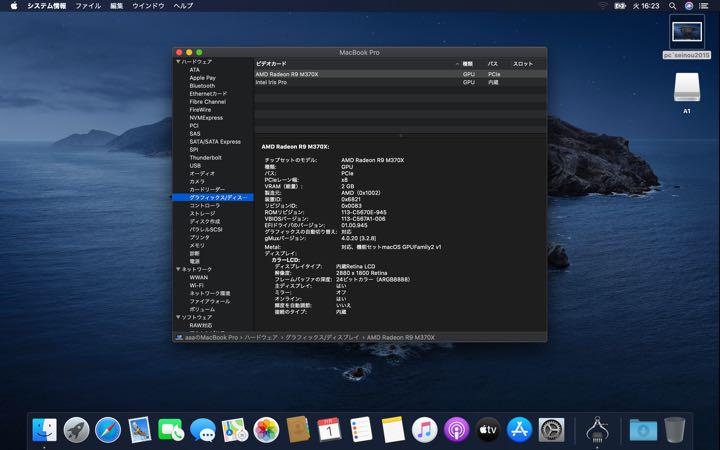The width and height of the screenshot is (720, 450).
Task: Sort by 種類 column header
Action: click(x=467, y=64)
